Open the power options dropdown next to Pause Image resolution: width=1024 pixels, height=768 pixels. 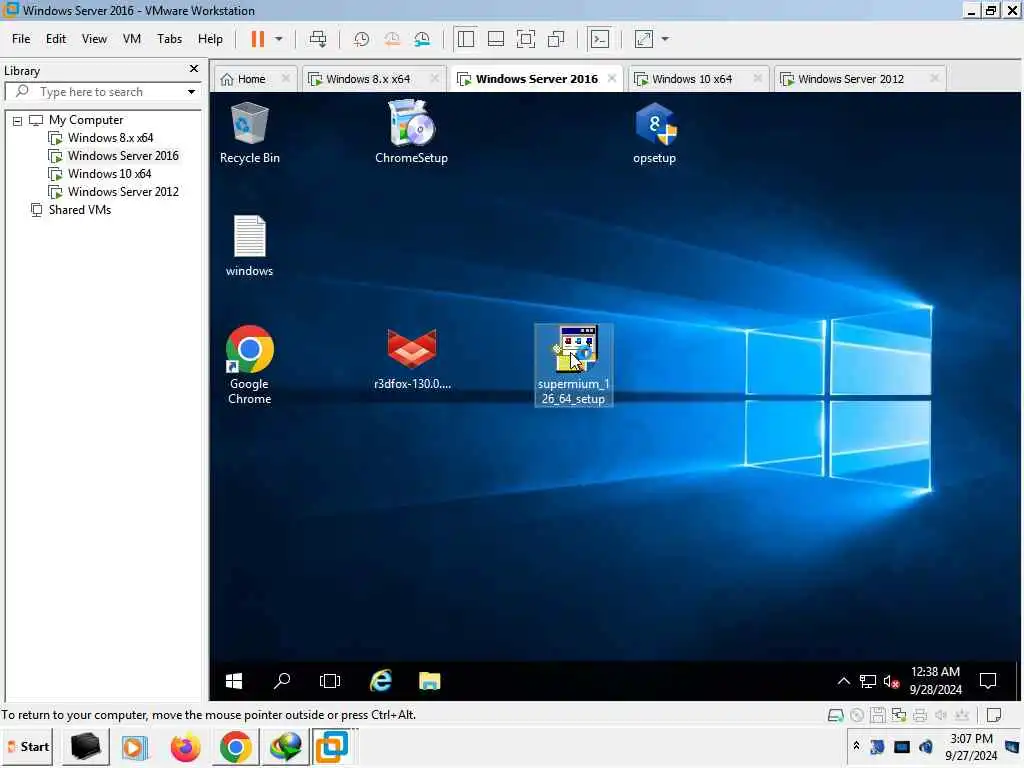279,39
